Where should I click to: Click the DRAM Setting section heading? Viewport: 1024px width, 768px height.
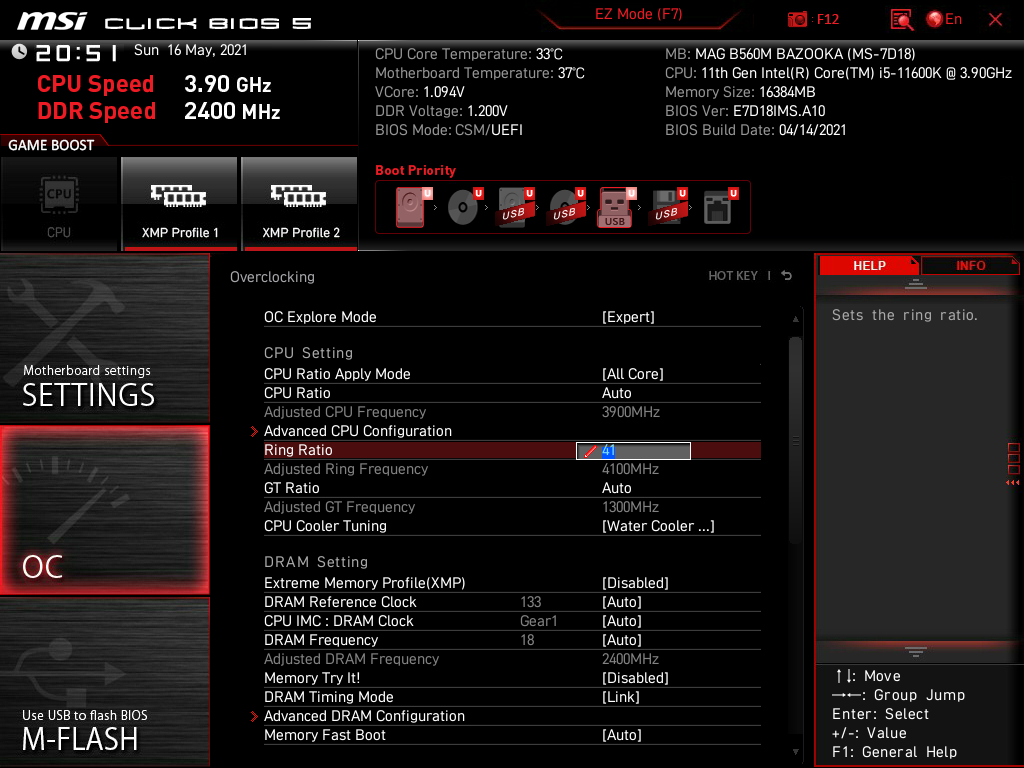tap(316, 562)
